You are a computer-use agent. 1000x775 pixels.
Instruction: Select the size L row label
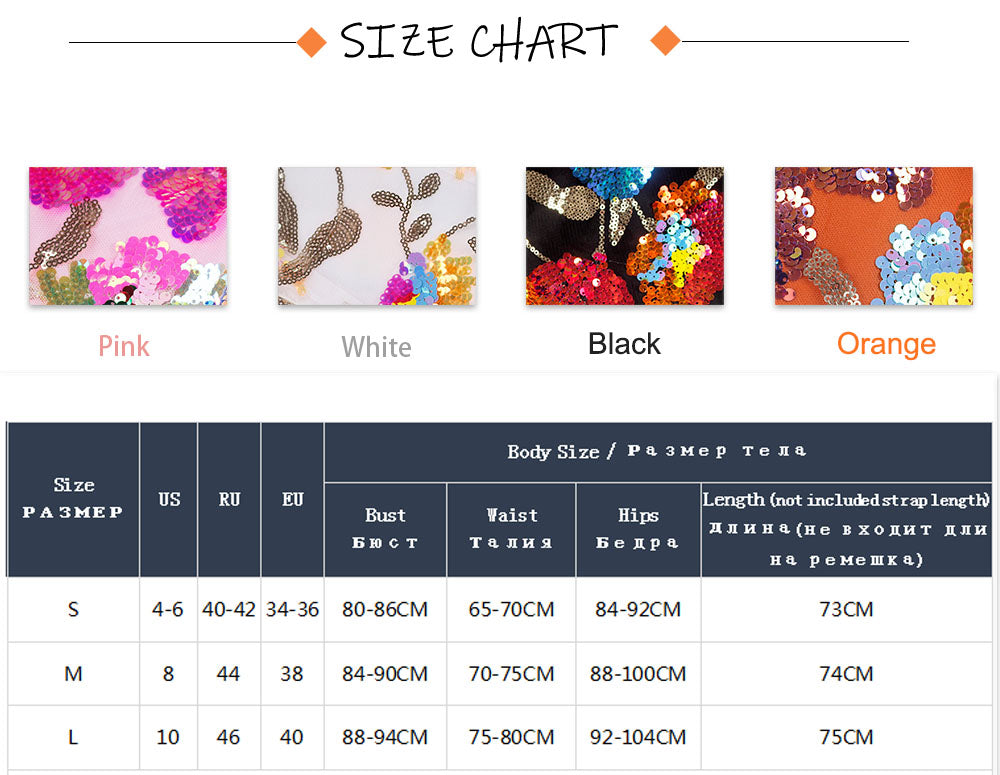coord(73,737)
